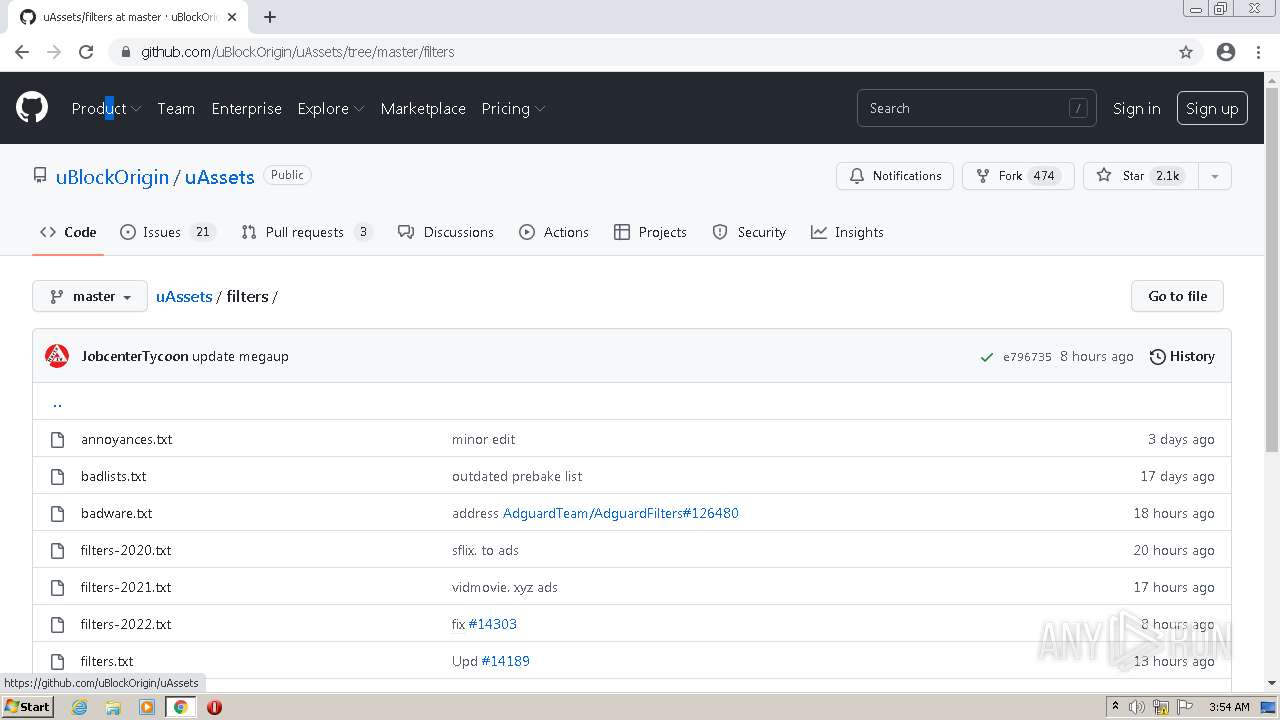1280x720 pixels.
Task: Close the uAssets browser tab
Action: click(x=231, y=17)
